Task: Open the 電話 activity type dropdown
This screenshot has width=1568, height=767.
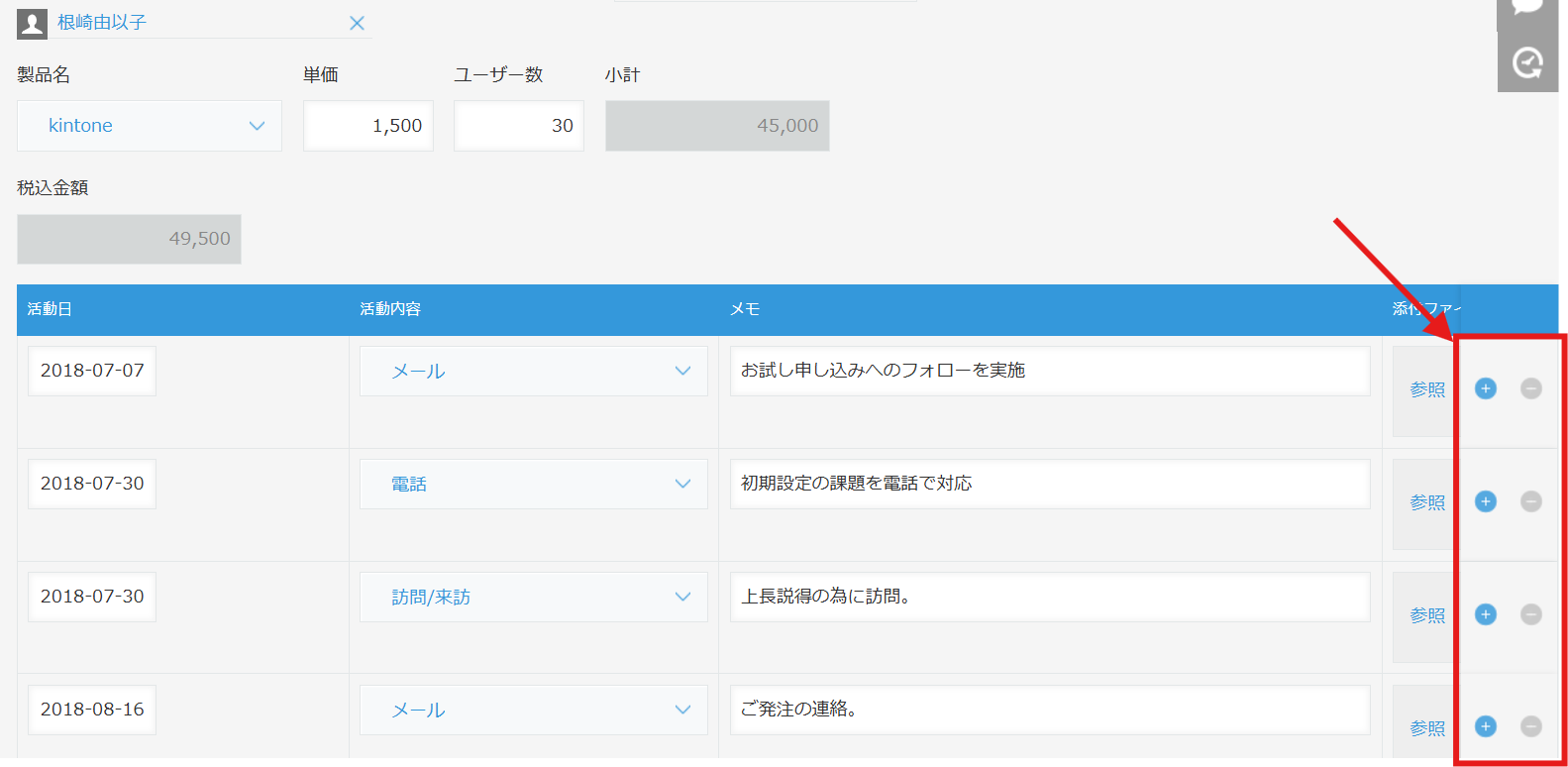Action: pos(534,484)
